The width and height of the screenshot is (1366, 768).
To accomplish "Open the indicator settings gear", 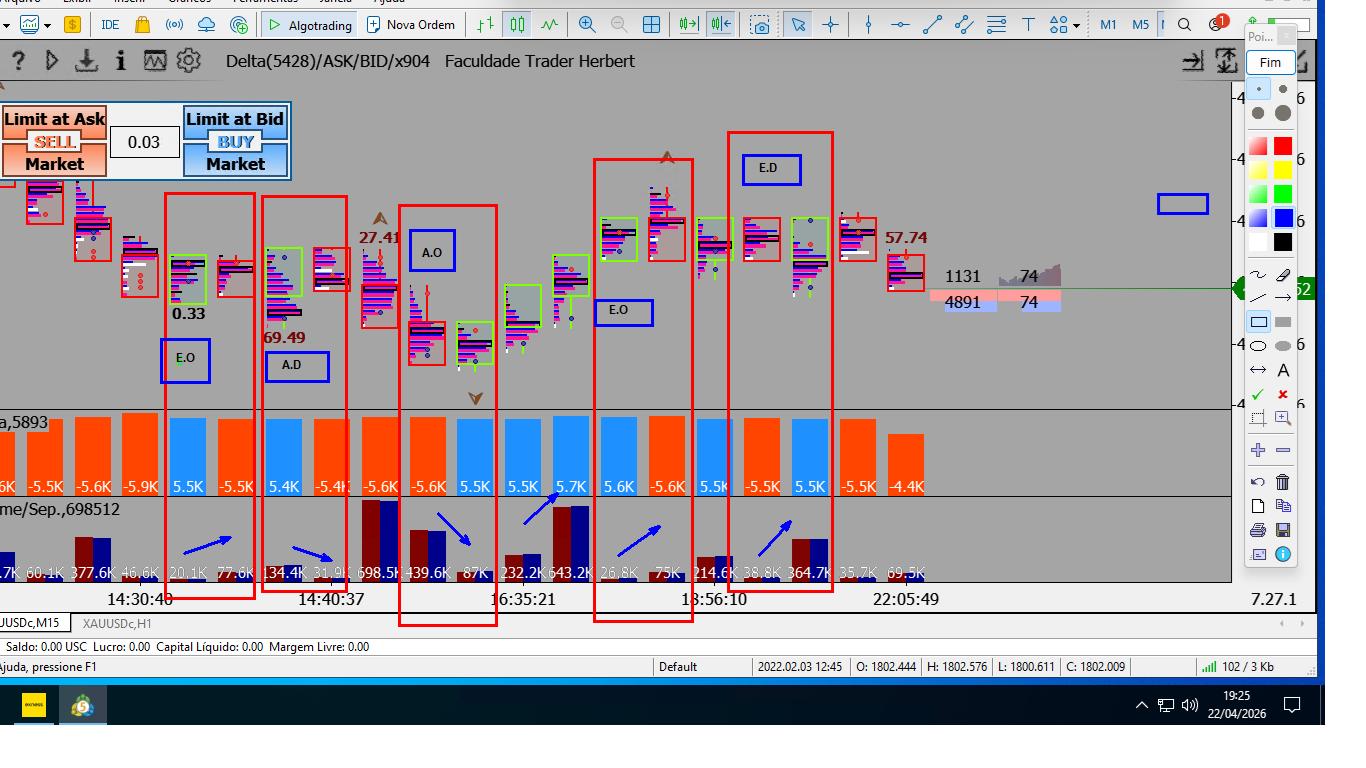I will pyautogui.click(x=188, y=61).
